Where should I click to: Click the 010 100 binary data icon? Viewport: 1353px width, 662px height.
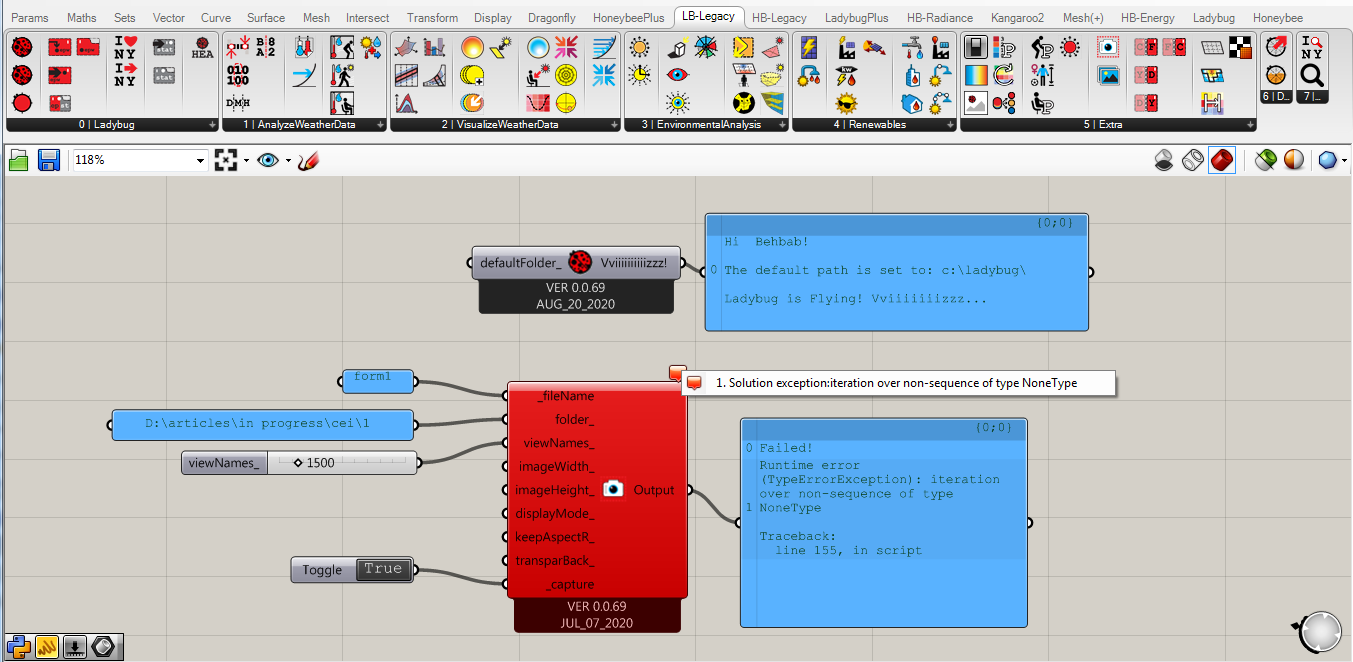pyautogui.click(x=238, y=75)
